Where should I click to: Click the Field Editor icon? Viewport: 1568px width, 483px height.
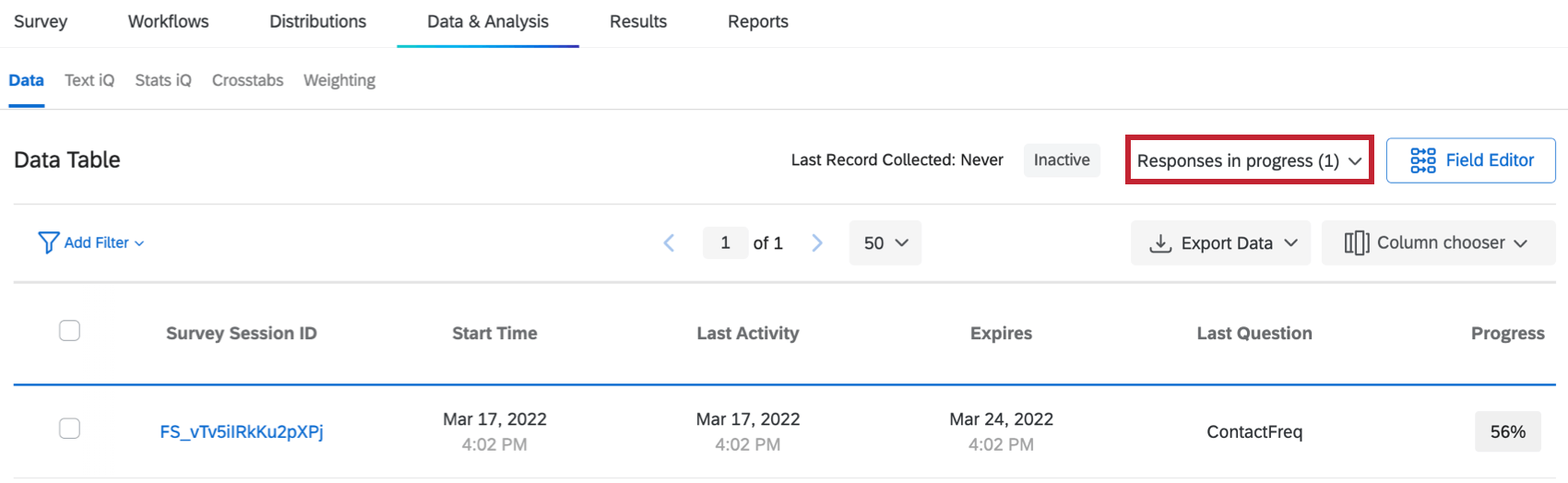1423,160
